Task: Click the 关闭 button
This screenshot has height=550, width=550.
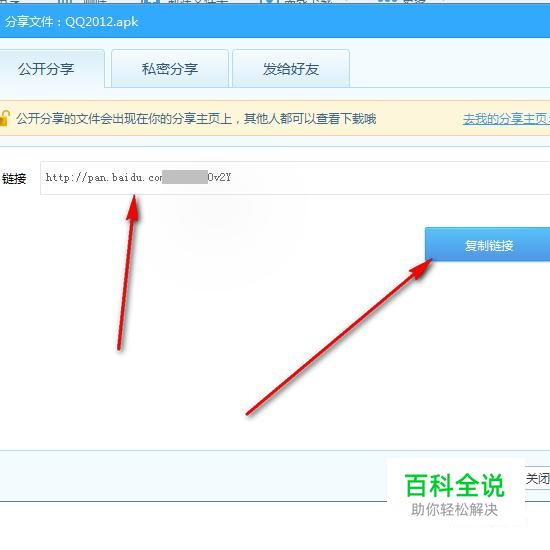Action: point(537,478)
